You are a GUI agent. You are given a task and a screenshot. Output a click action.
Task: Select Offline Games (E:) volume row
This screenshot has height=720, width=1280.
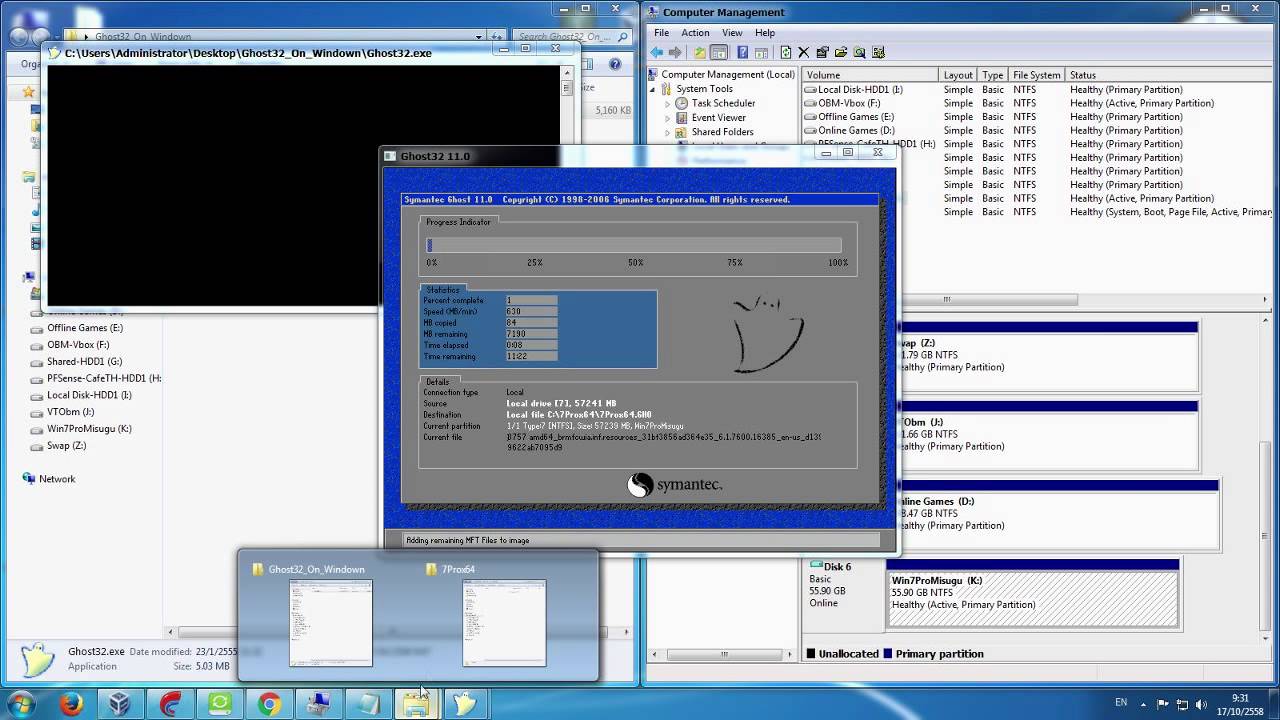pyautogui.click(x=1037, y=116)
